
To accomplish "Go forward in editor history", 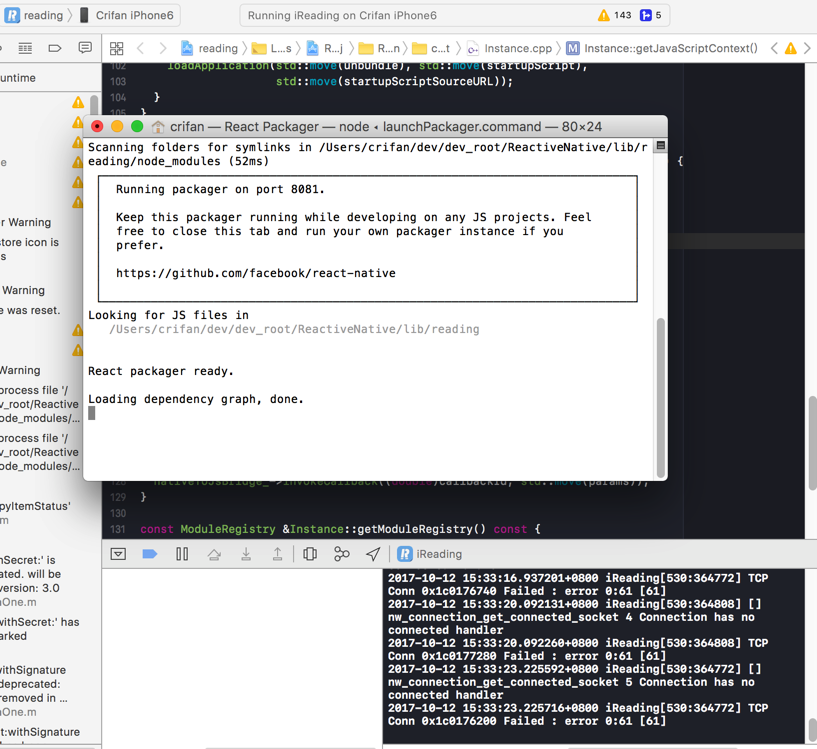I will tap(163, 48).
